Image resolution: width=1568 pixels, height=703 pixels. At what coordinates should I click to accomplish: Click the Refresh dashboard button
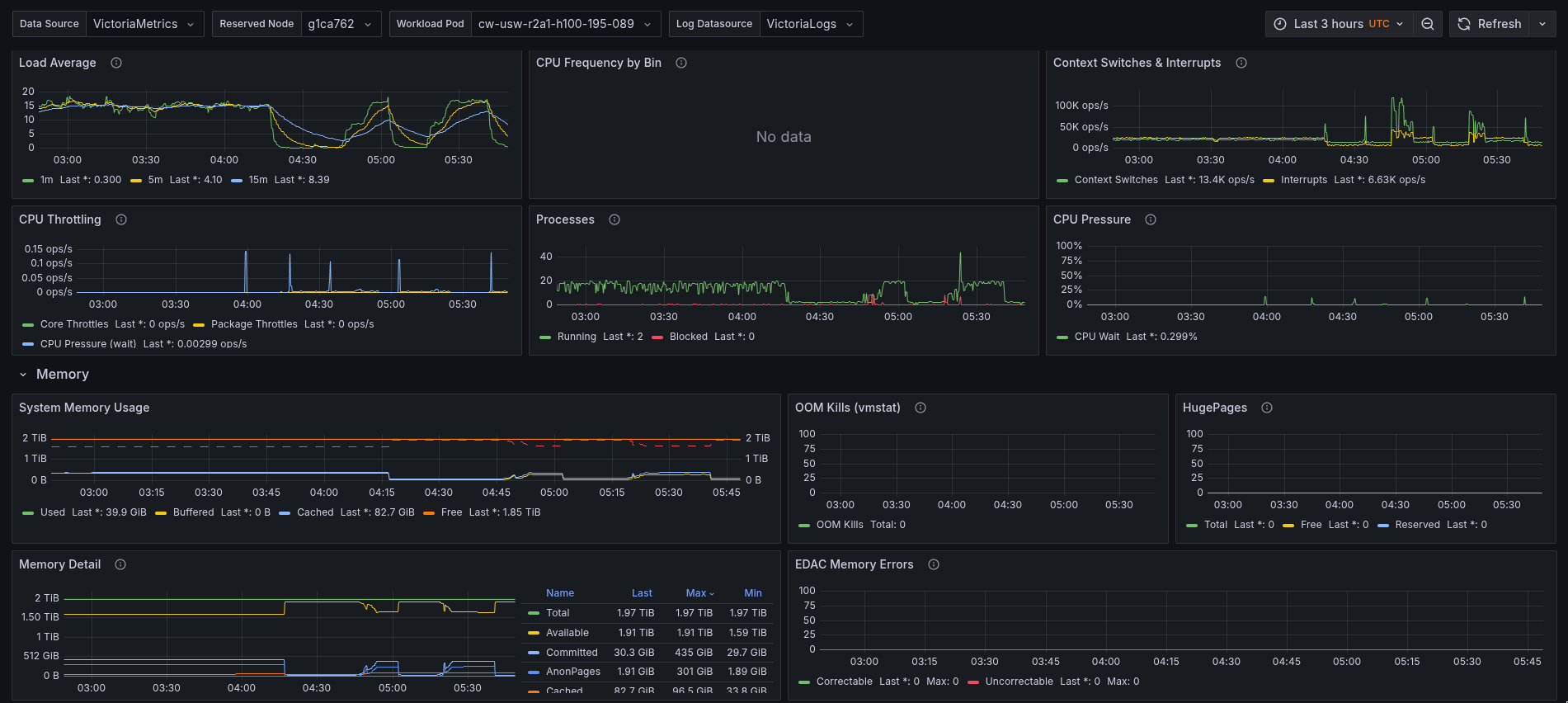1490,24
